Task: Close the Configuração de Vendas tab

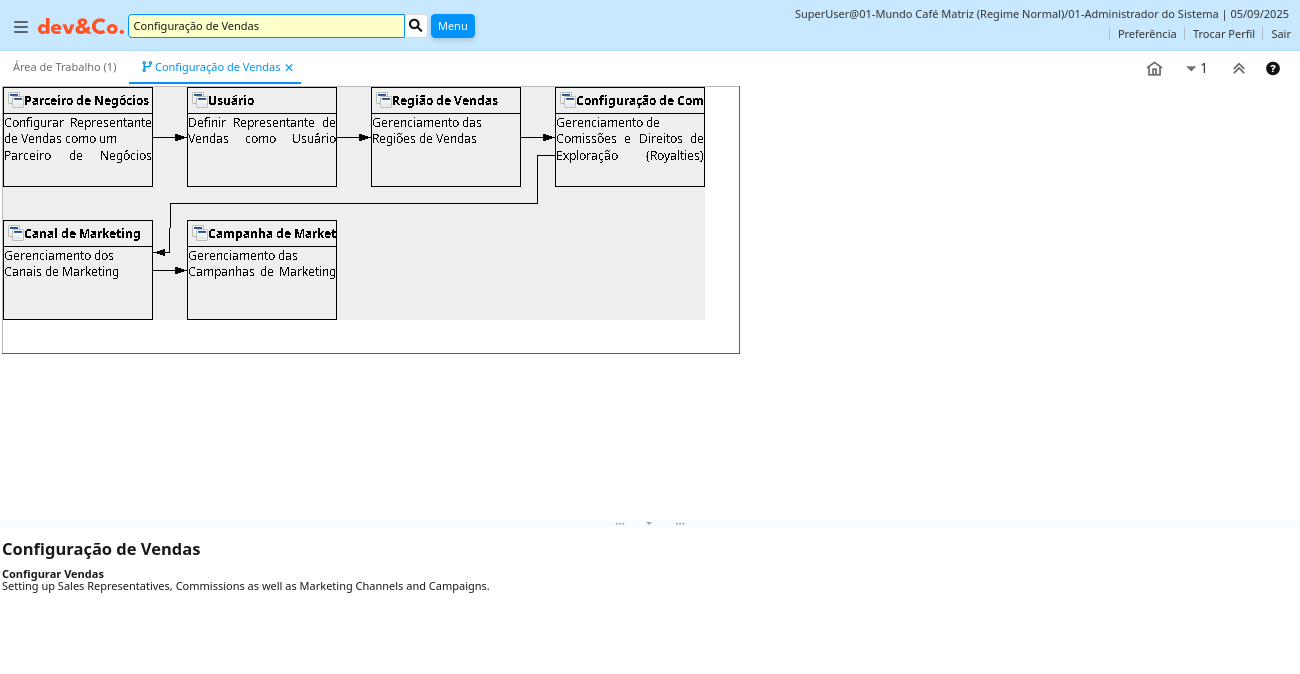Action: click(289, 68)
